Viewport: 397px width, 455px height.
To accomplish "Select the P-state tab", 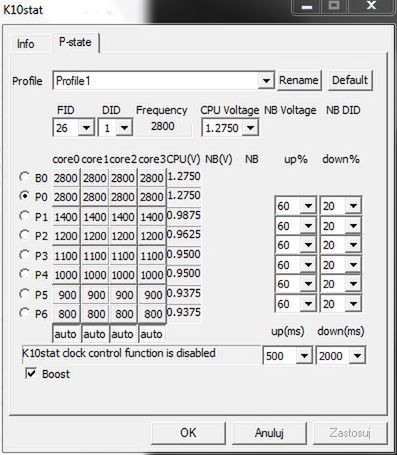I will point(75,42).
